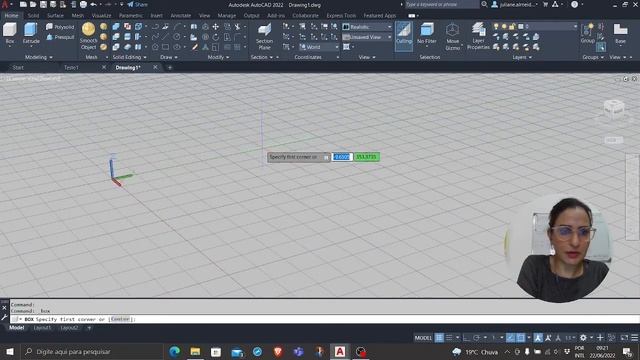This screenshot has width=640, height=360.
Task: Open the Realistic visual style dropdown
Action: tap(367, 27)
